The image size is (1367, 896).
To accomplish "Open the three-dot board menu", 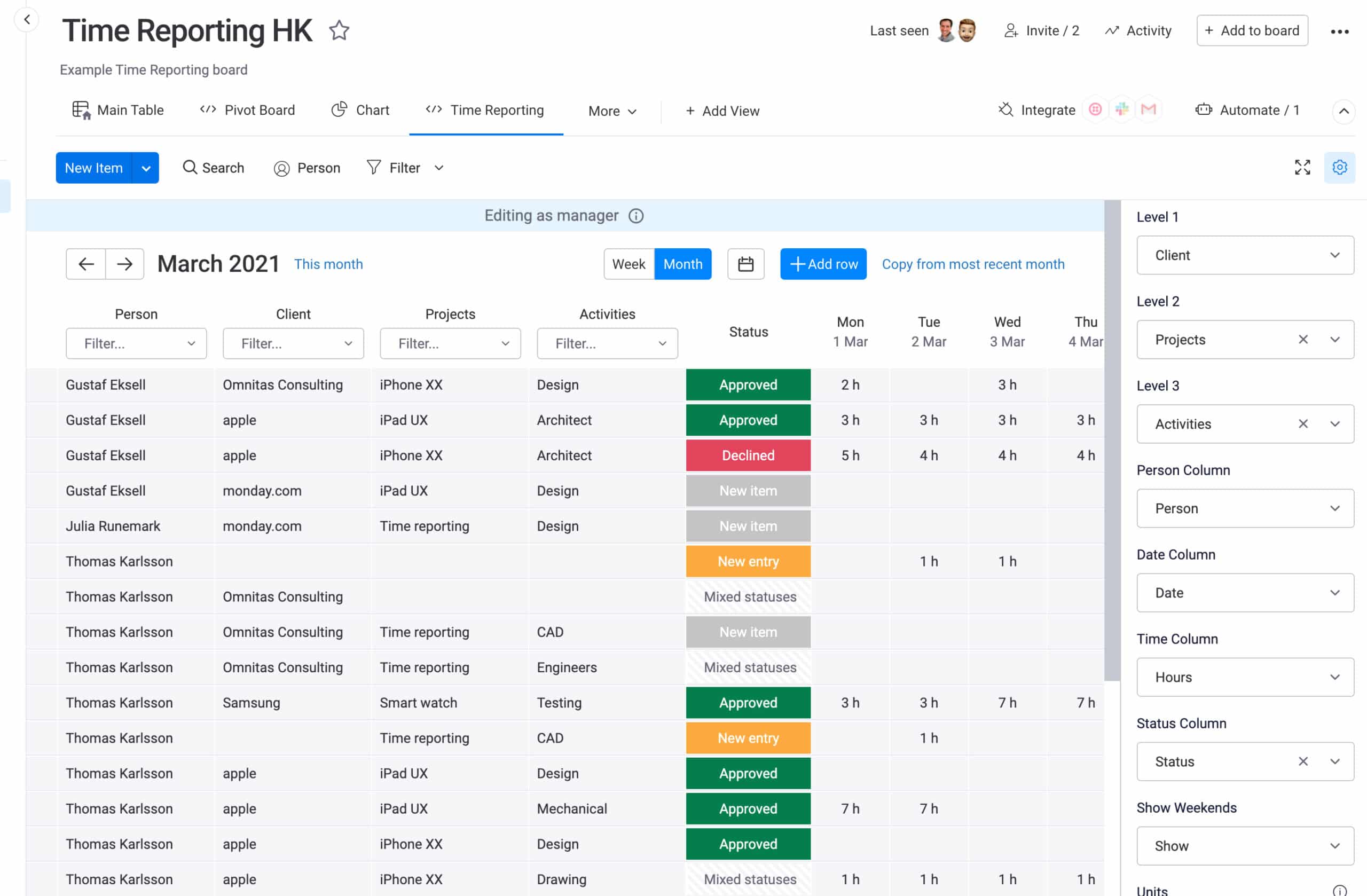I will (1339, 32).
